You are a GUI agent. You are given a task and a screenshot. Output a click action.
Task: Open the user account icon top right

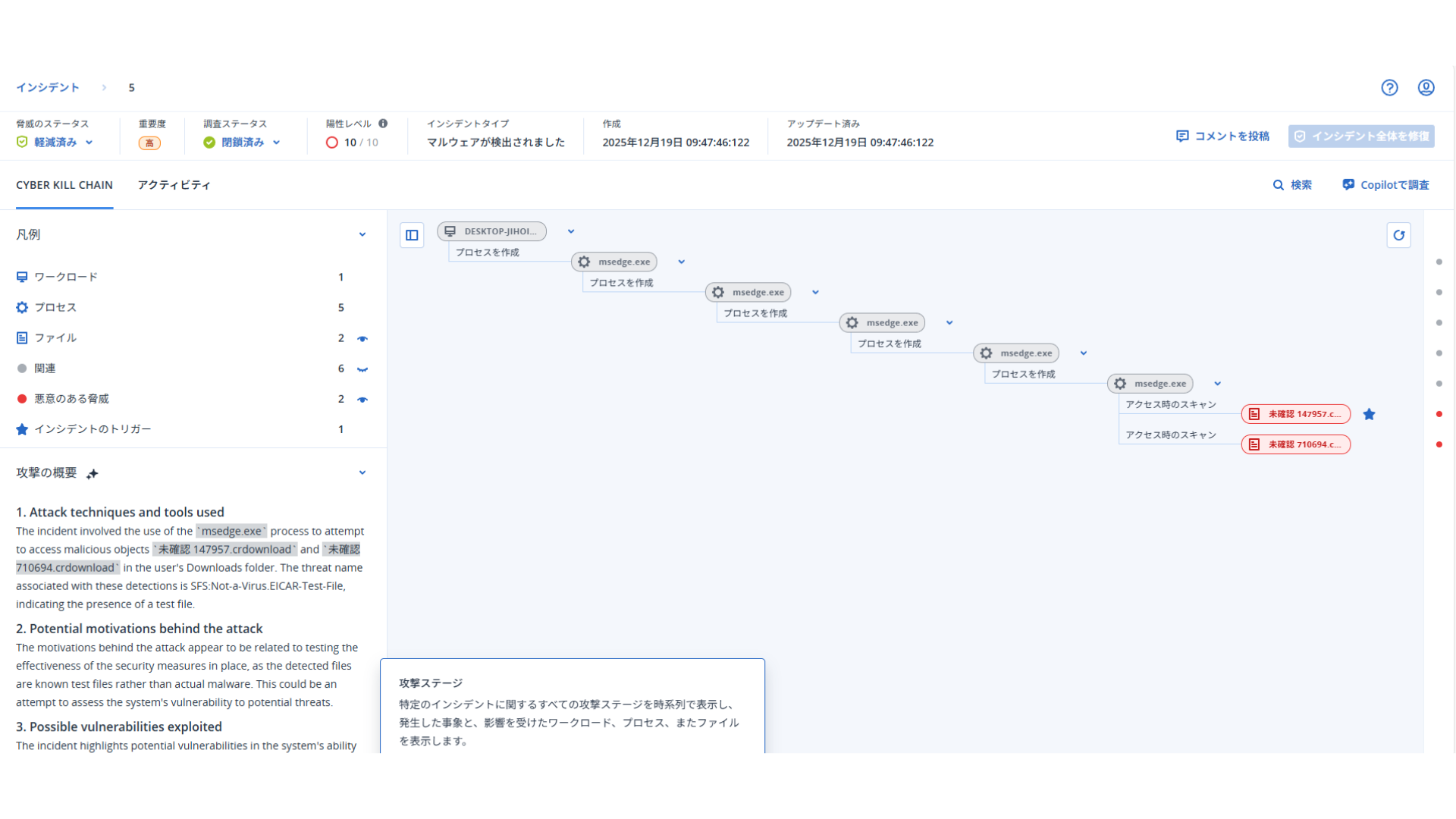1426,87
